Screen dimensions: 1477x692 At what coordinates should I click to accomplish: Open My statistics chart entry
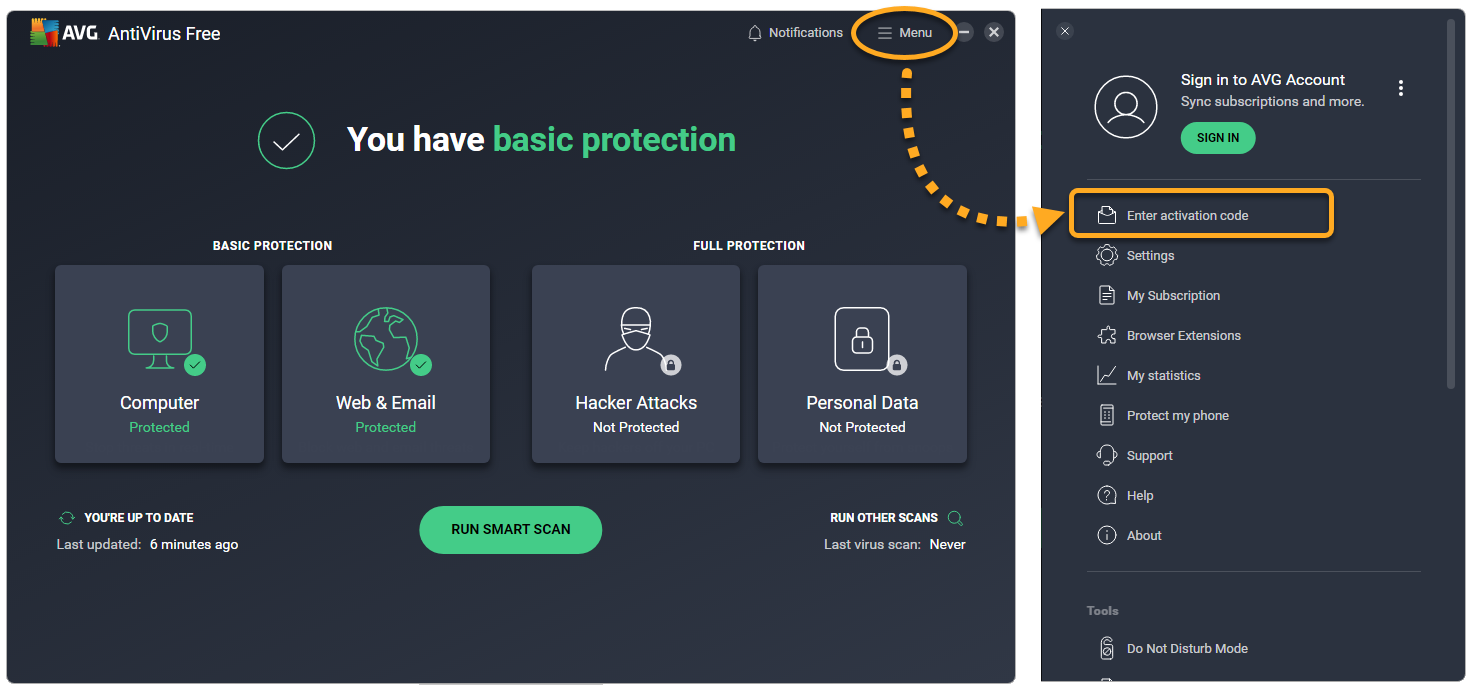click(x=1163, y=376)
